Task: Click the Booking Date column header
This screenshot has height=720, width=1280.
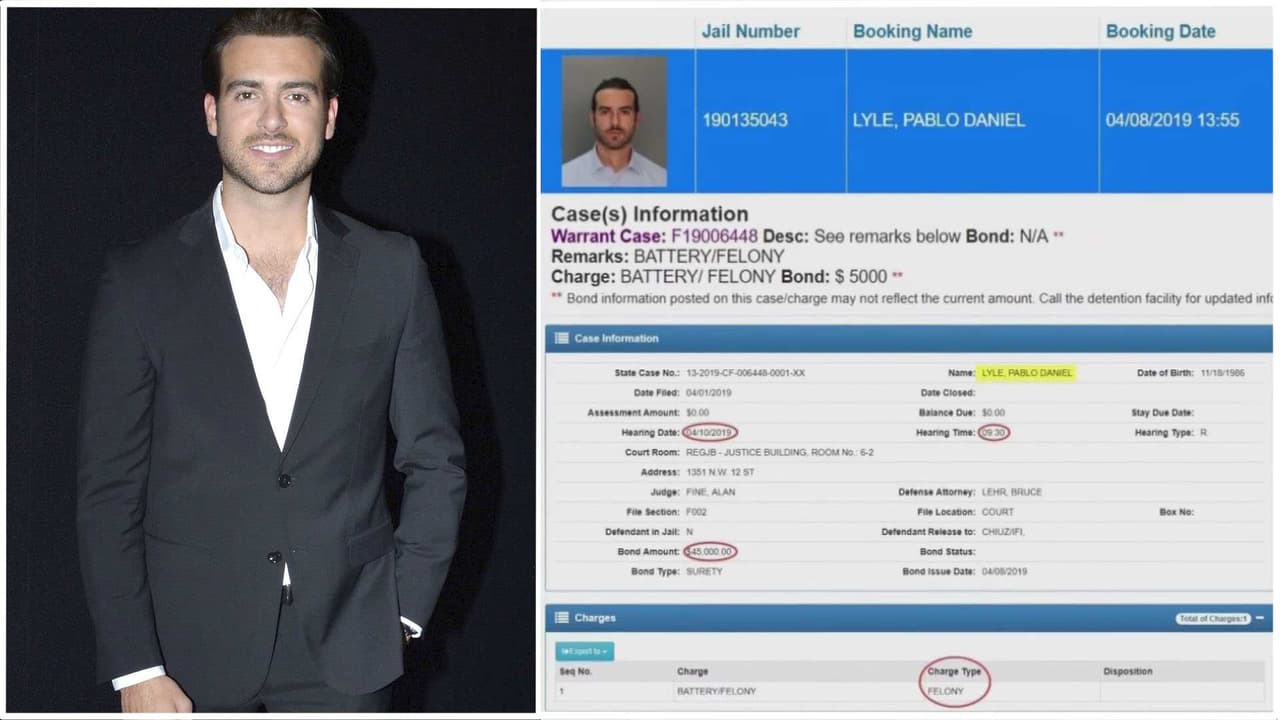Action: [x=1160, y=31]
